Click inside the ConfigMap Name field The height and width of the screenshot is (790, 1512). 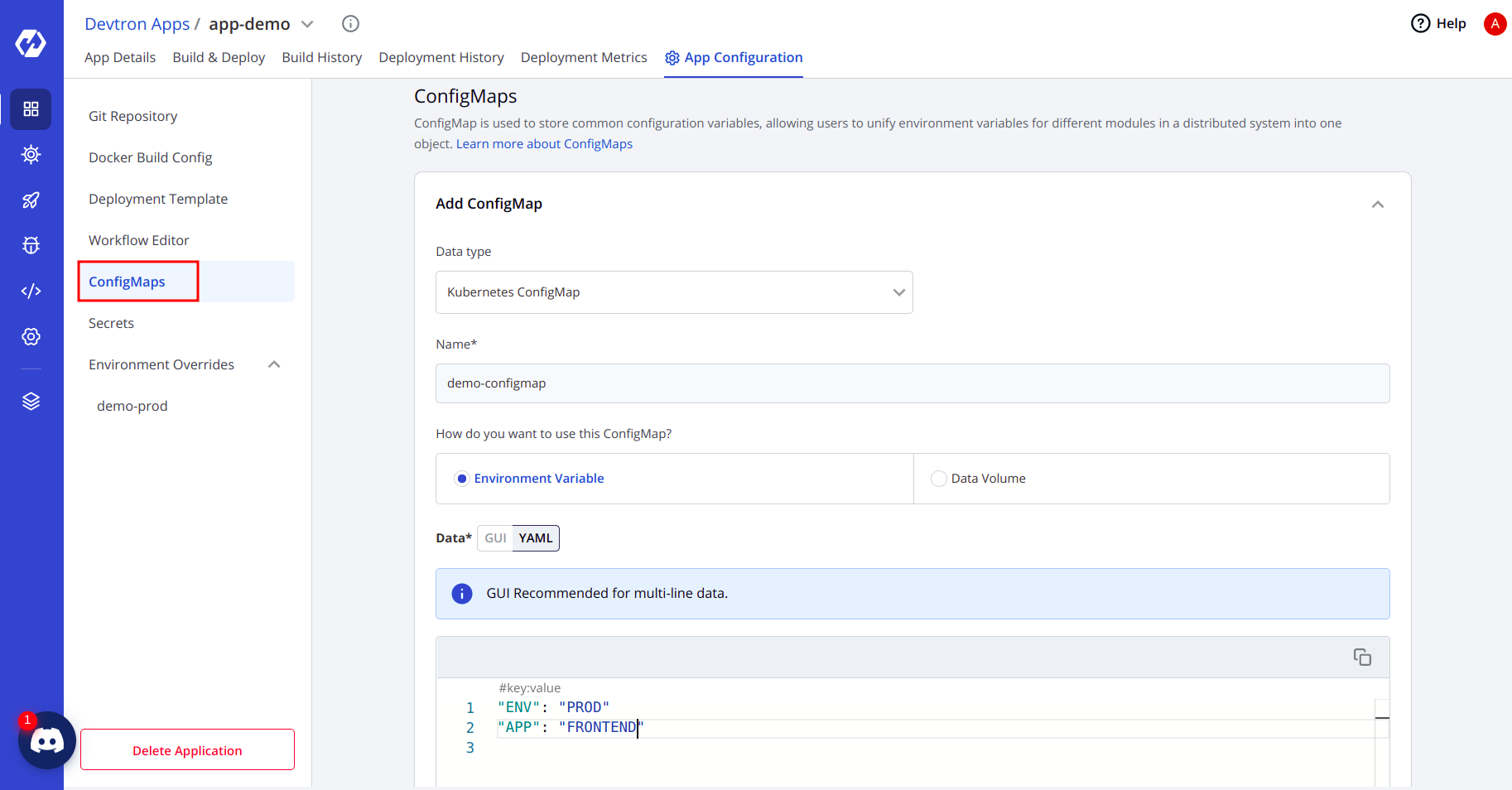[x=912, y=383]
